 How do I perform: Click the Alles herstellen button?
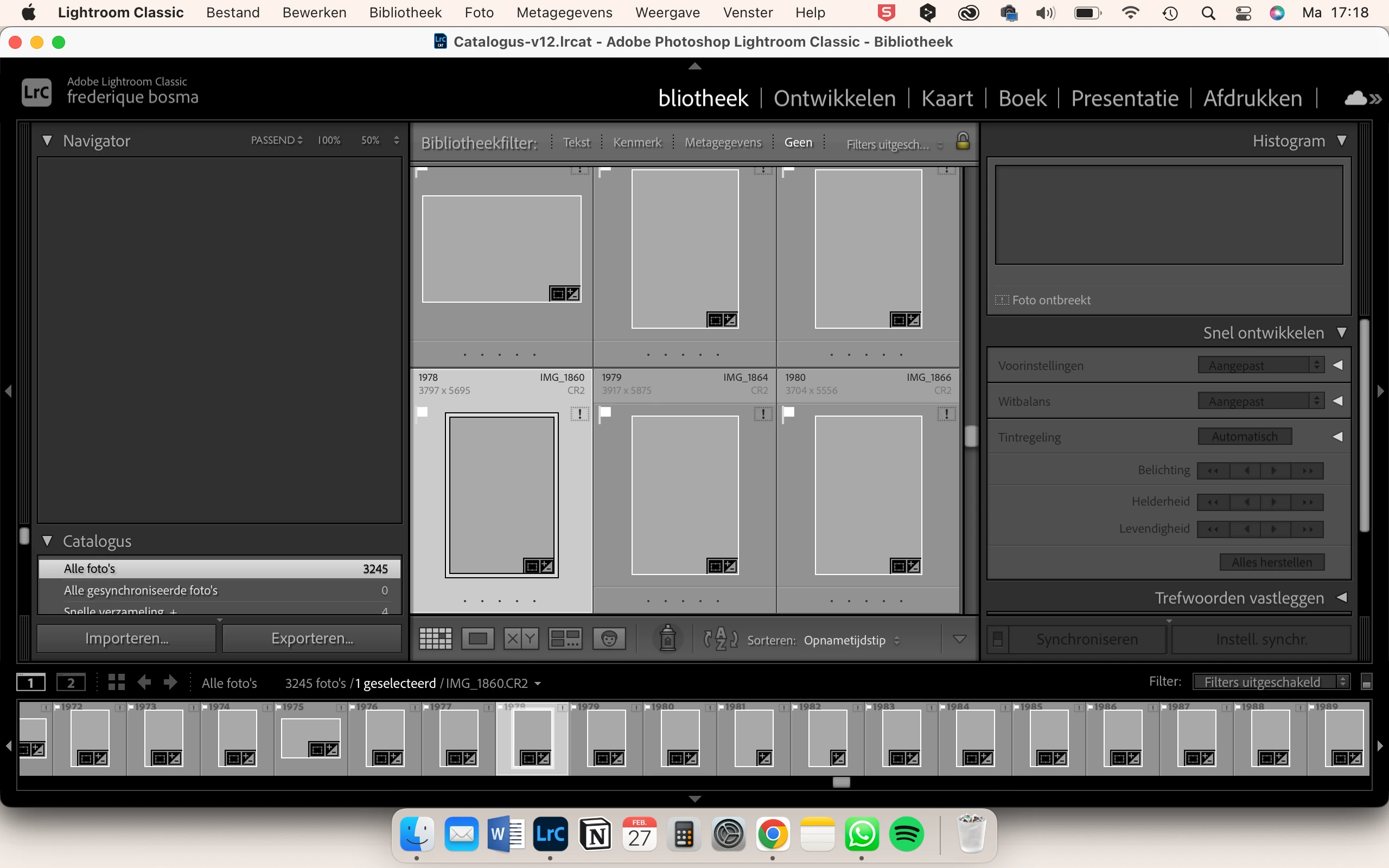coord(1271,562)
